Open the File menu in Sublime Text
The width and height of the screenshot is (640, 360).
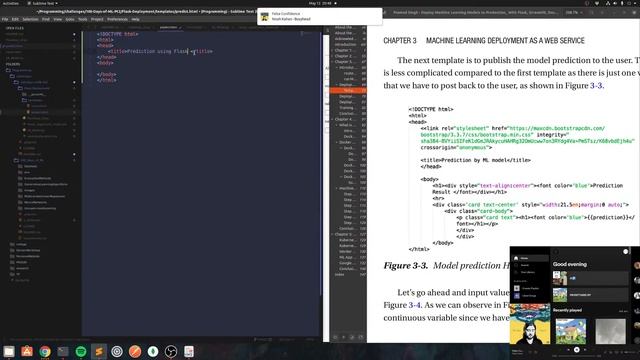pos(5,19)
